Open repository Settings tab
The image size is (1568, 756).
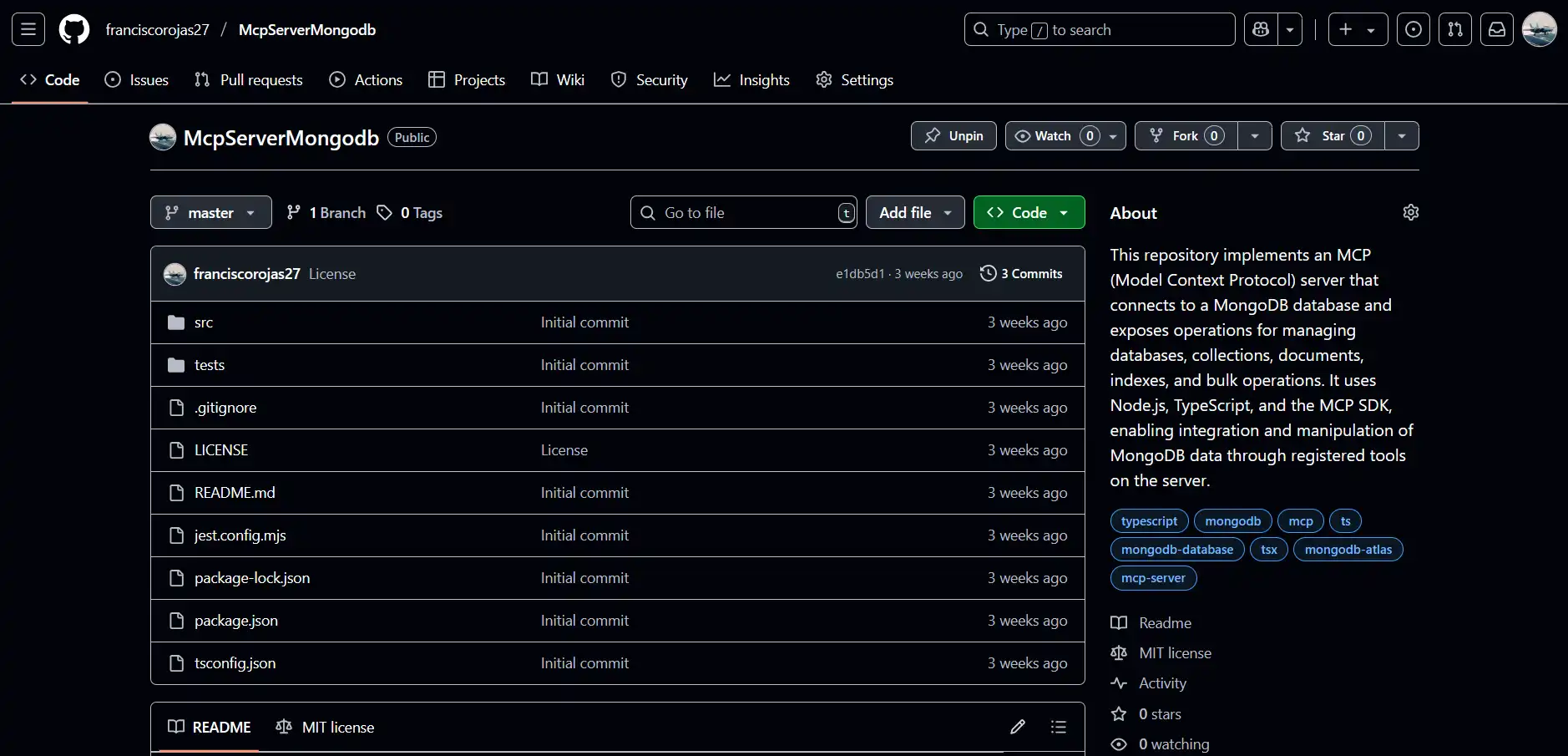(x=854, y=80)
